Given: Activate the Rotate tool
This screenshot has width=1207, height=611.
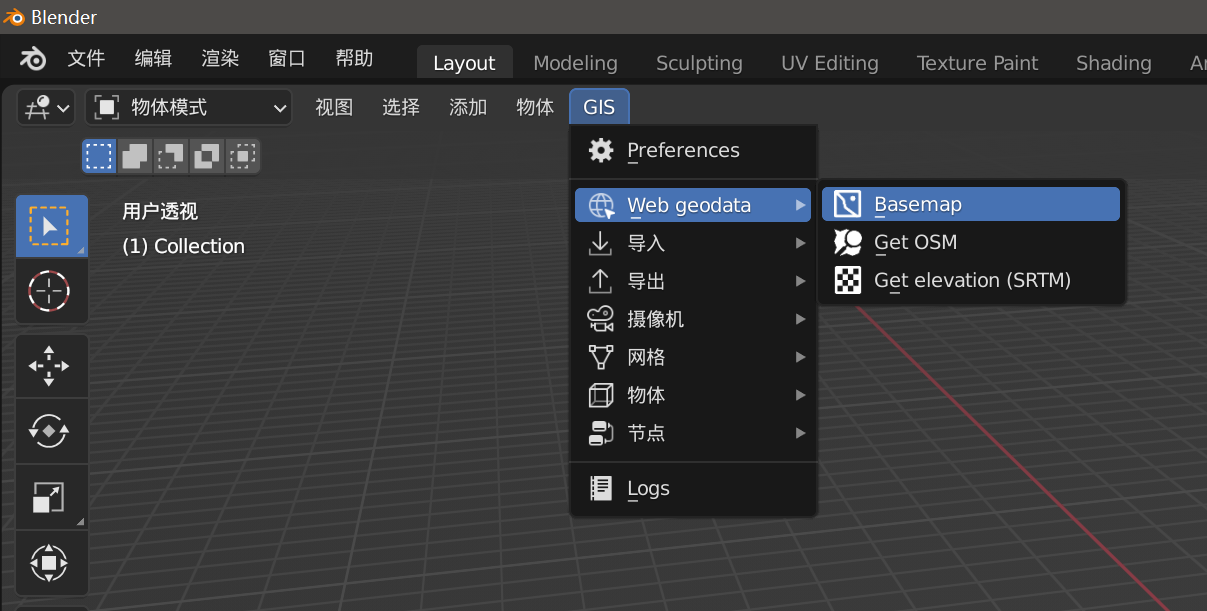Looking at the screenshot, I should point(51,432).
